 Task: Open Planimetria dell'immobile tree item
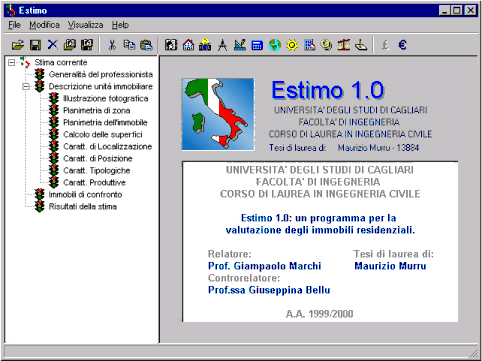click(x=105, y=123)
